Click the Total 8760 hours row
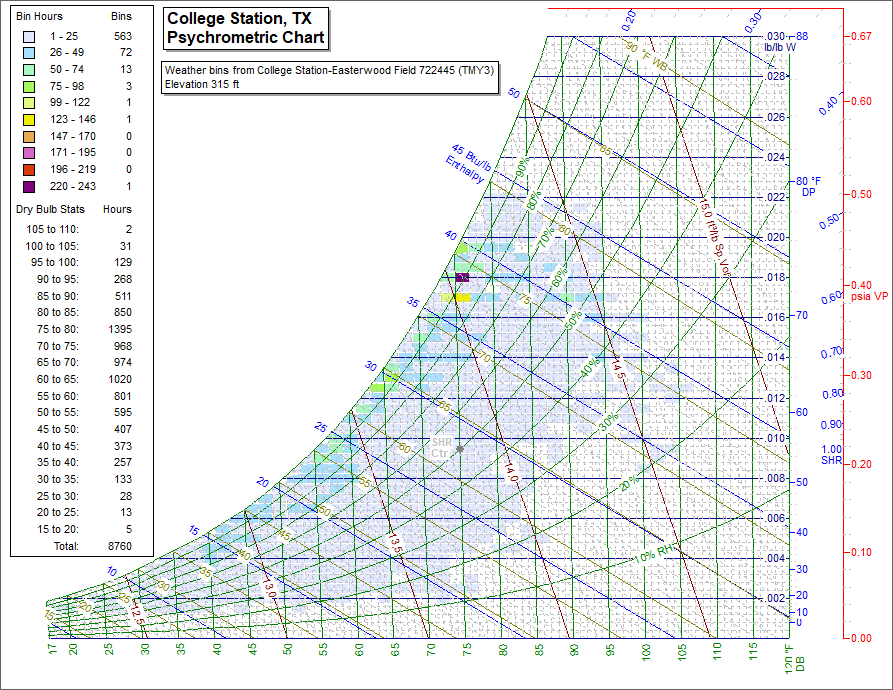Viewport: 893px width, 690px height. pos(80,547)
